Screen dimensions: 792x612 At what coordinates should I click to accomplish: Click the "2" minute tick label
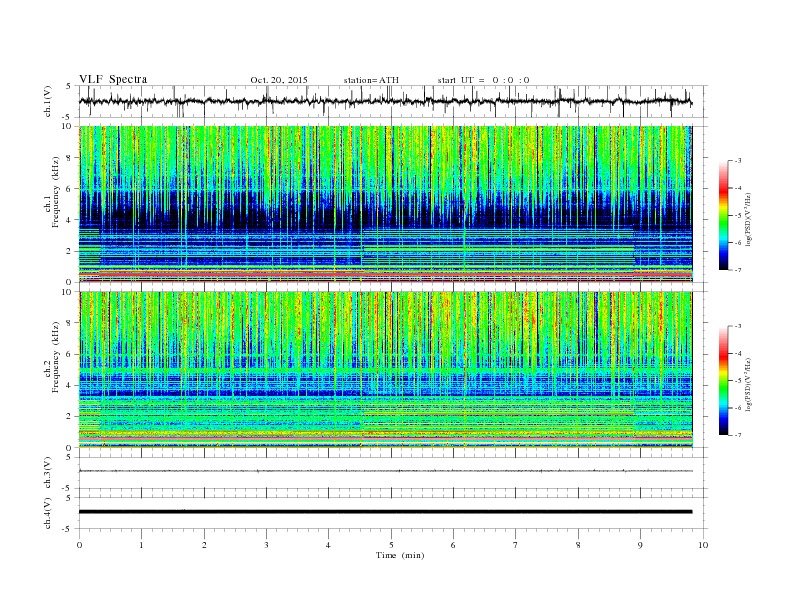pos(204,545)
